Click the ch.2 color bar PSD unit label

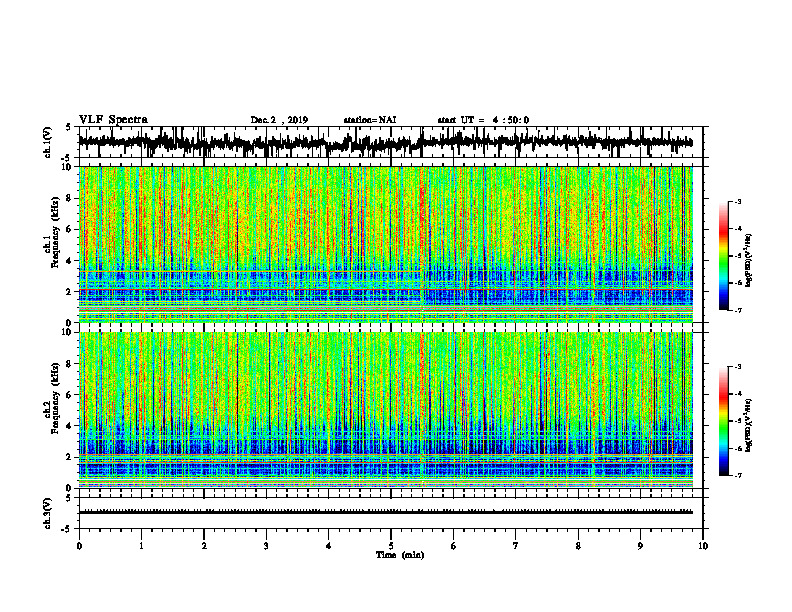coord(749,424)
